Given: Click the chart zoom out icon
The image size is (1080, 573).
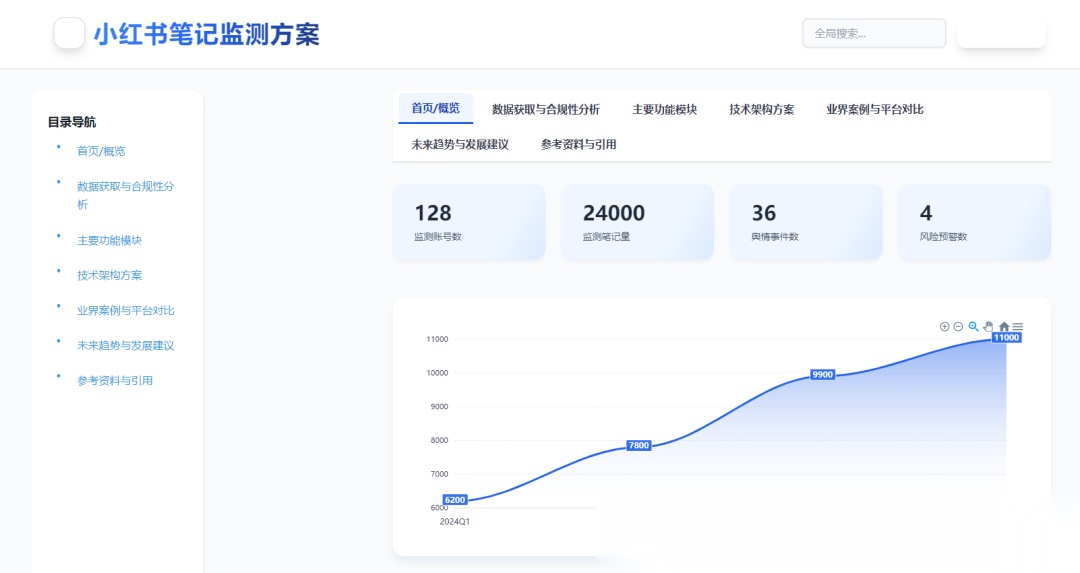Looking at the screenshot, I should click(958, 326).
